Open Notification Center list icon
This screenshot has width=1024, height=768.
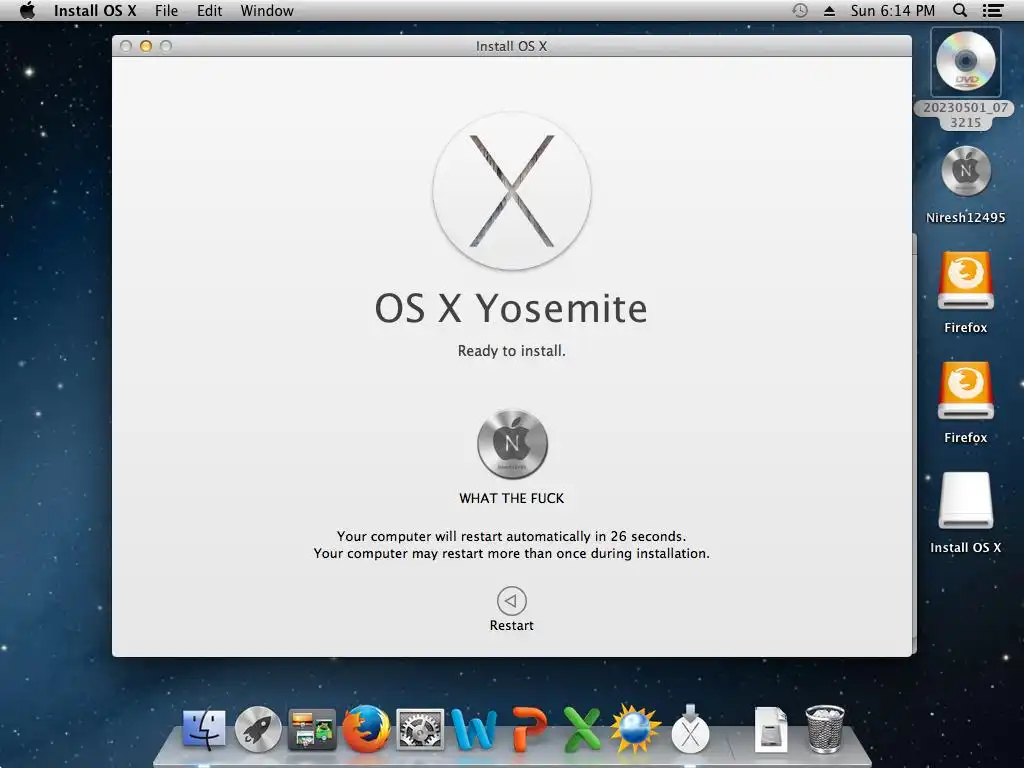pos(993,10)
